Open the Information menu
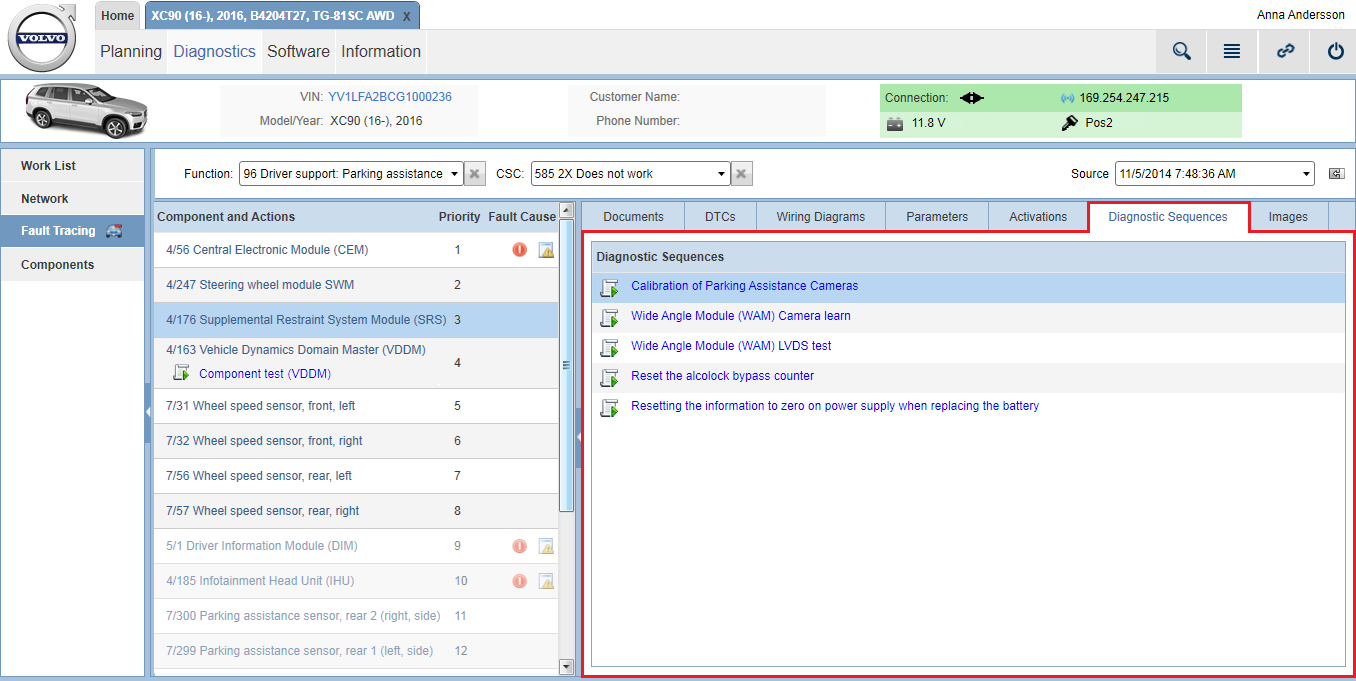Image resolution: width=1356 pixels, height=681 pixels. tap(381, 51)
